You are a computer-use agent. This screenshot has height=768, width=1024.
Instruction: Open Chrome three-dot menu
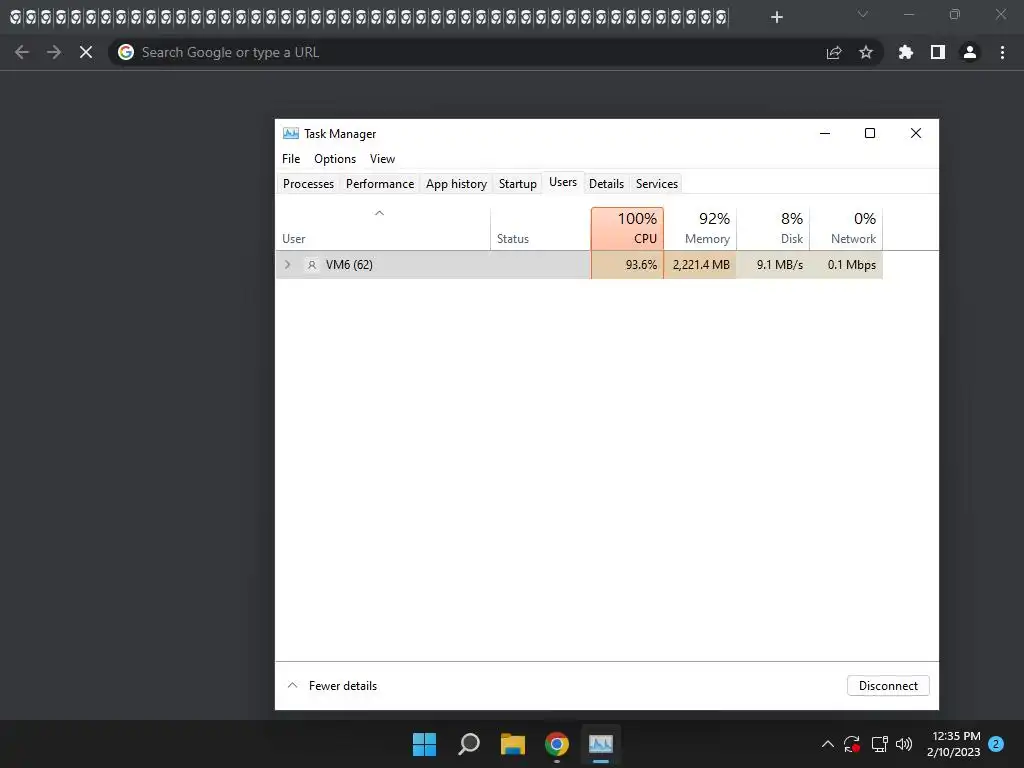click(1002, 52)
